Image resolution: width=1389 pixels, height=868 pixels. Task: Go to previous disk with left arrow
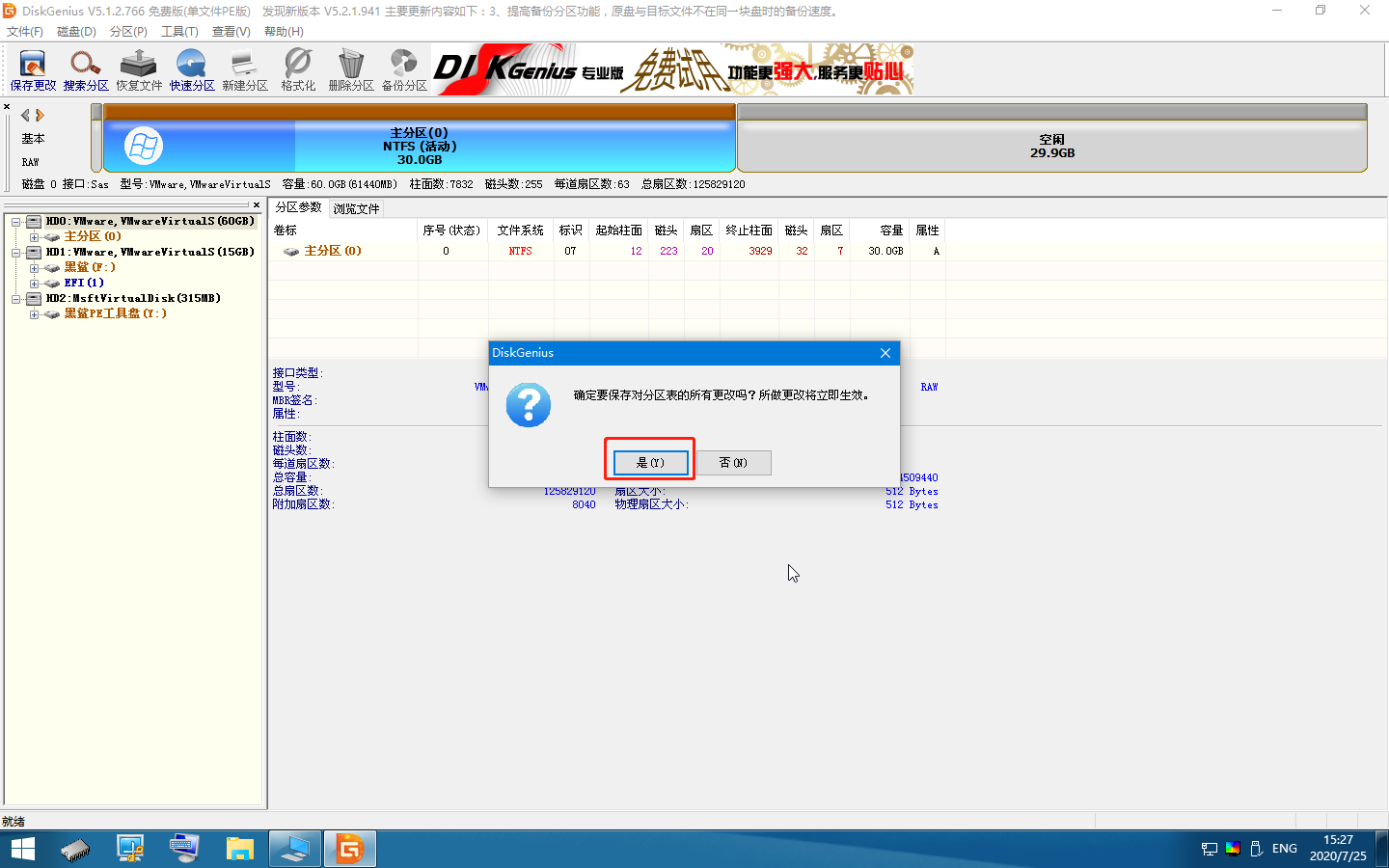[x=25, y=115]
